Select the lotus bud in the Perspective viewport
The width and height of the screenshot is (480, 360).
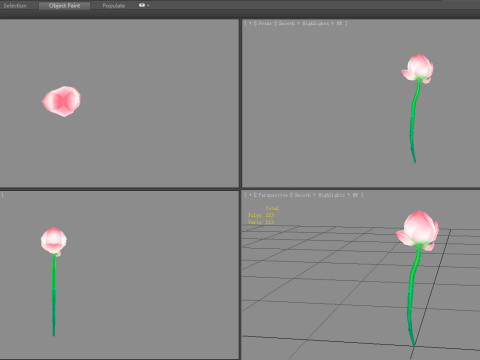tap(418, 230)
